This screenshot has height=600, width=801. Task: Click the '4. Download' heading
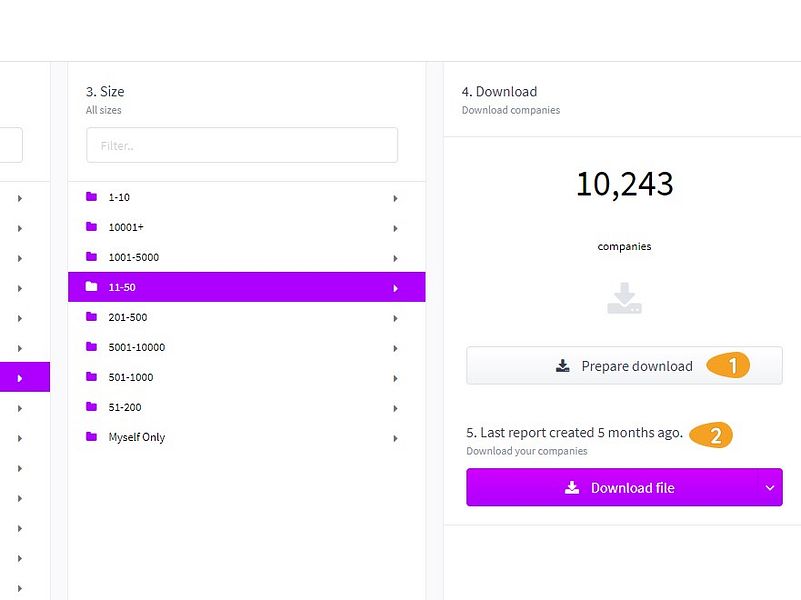(x=499, y=91)
